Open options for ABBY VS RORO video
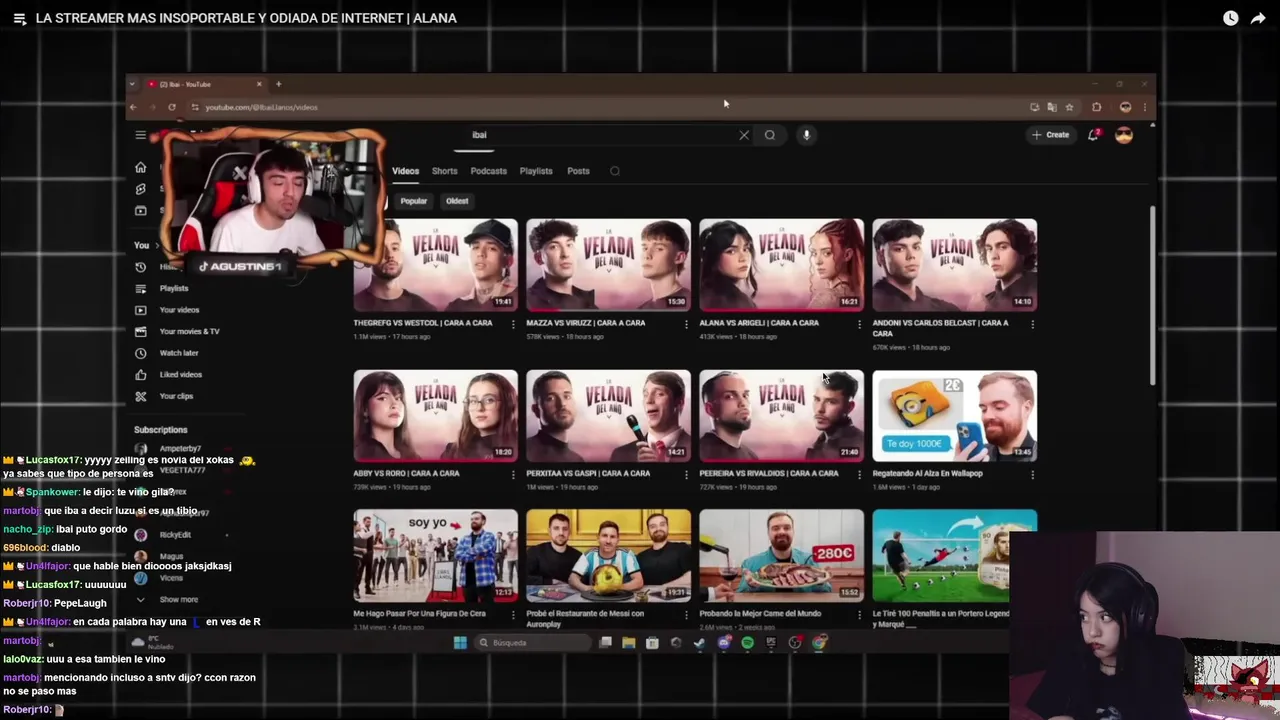Image resolution: width=1280 pixels, height=720 pixels. 513,474
